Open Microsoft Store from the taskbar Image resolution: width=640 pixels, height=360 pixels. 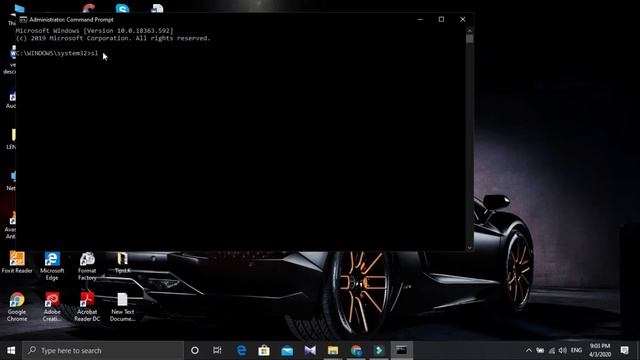(264, 350)
